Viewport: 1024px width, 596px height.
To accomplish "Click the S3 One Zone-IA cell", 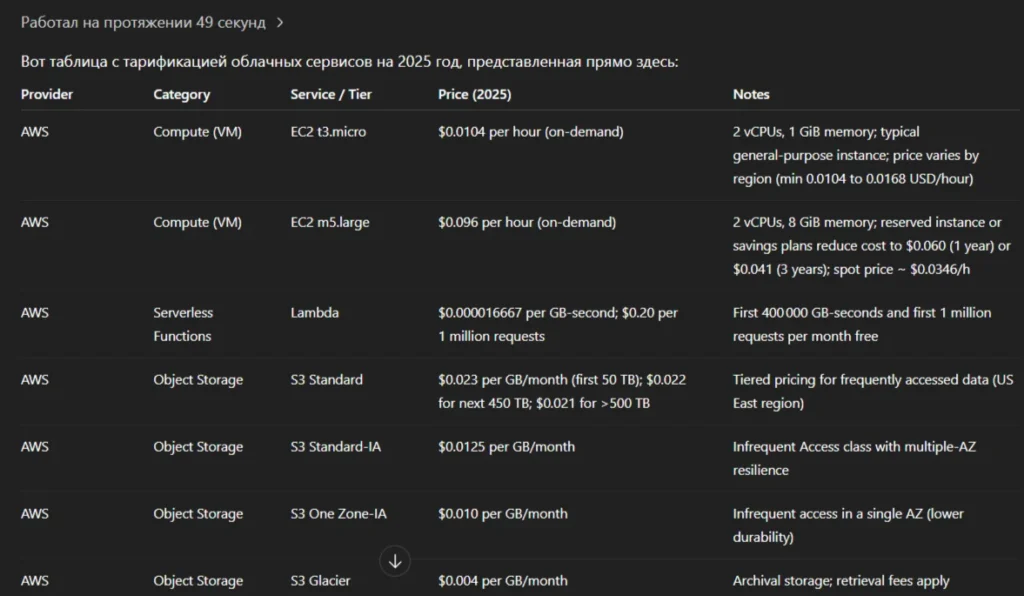I will click(x=338, y=514).
